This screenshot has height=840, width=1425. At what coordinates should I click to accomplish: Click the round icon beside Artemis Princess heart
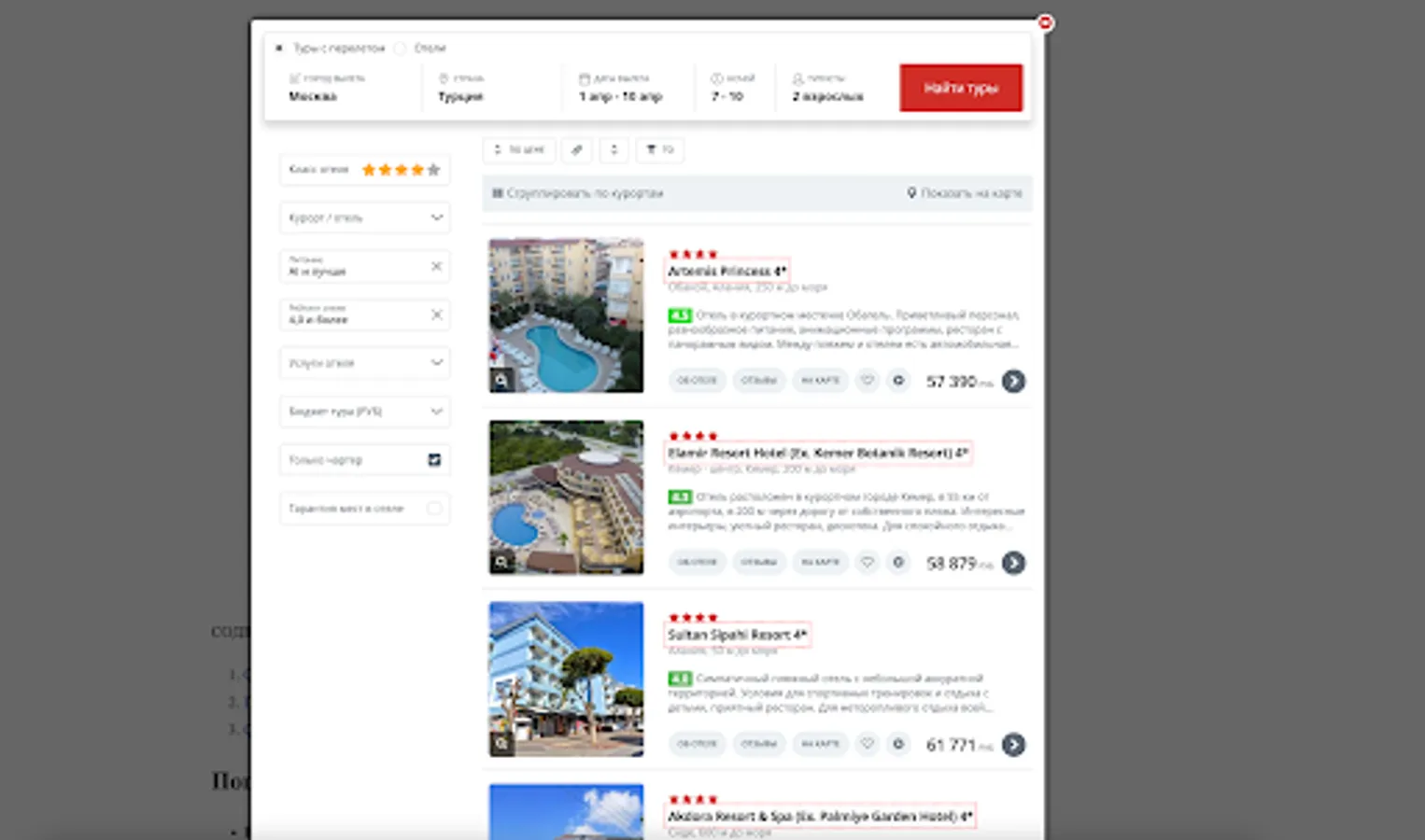[898, 381]
